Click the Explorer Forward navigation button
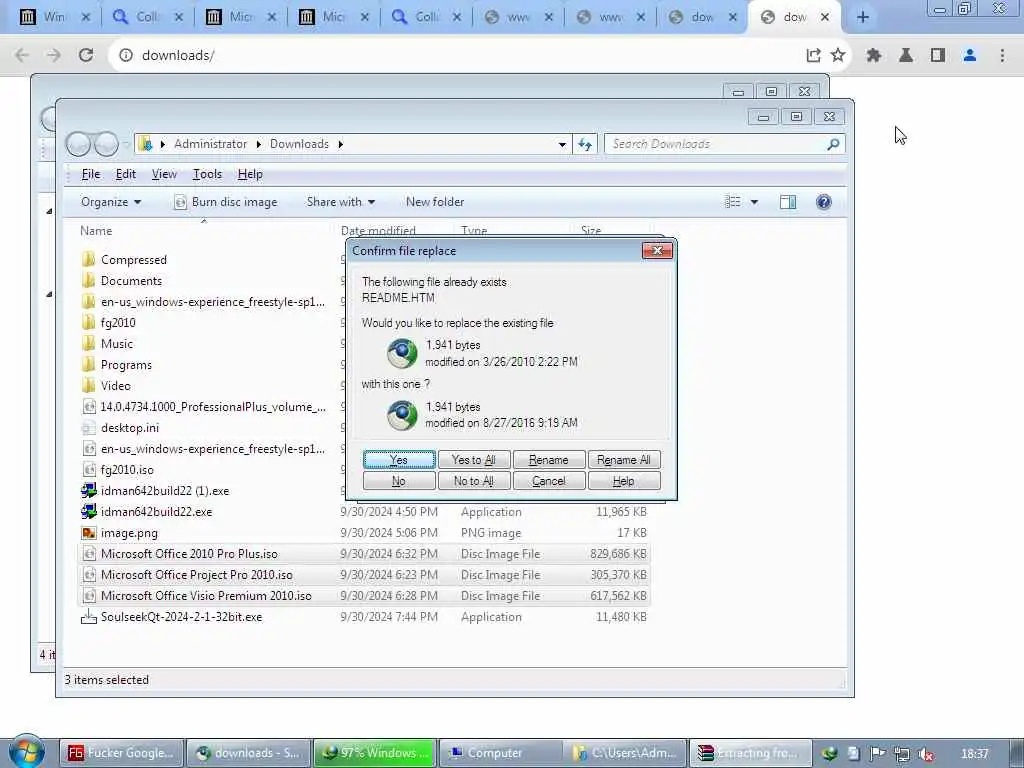The image size is (1024, 768). tap(106, 144)
